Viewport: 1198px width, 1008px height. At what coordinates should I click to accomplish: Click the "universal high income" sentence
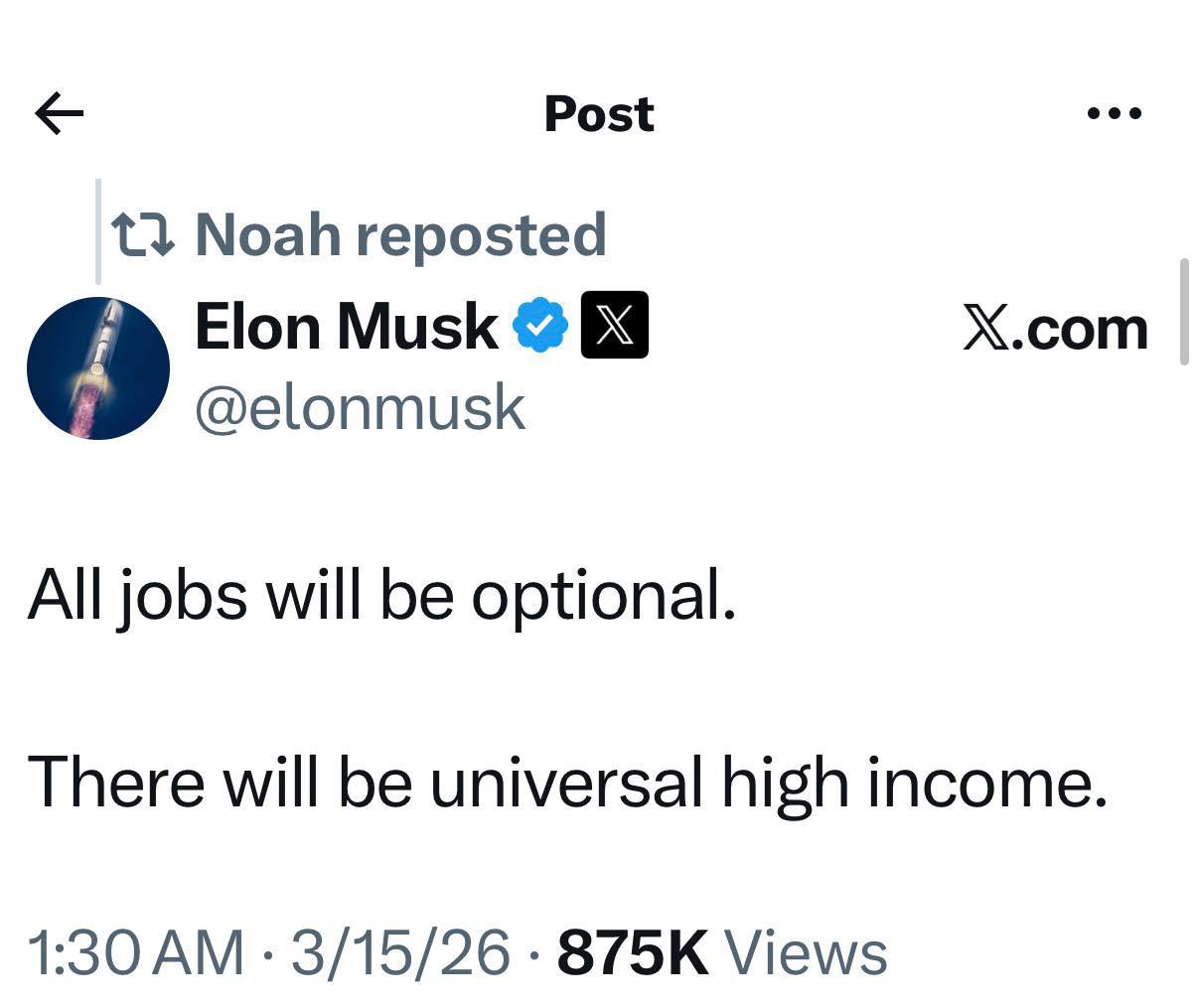567,781
